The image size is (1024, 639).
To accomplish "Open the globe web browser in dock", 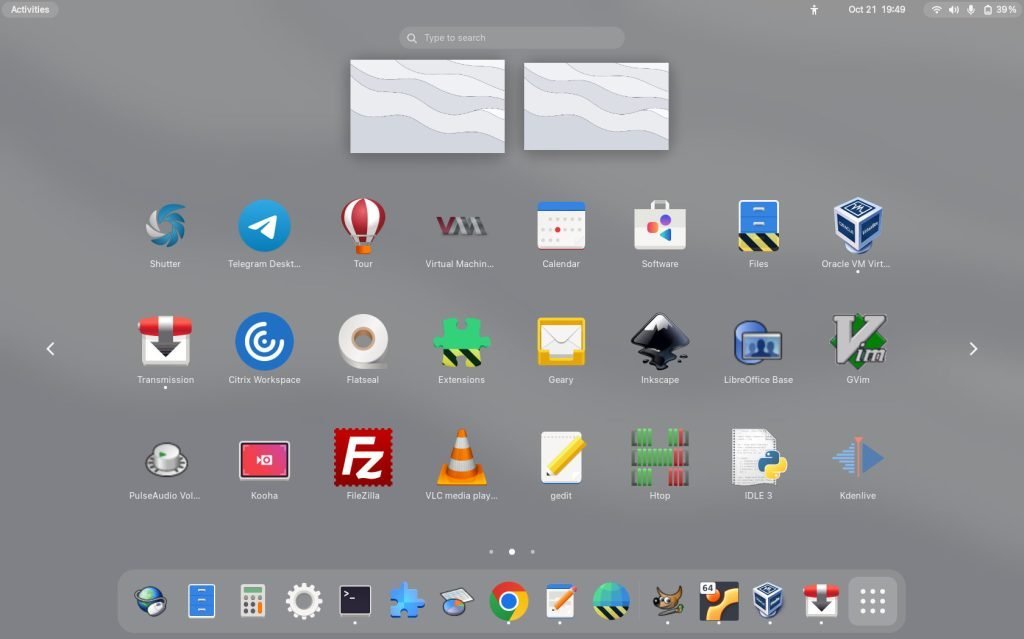I will 151,601.
